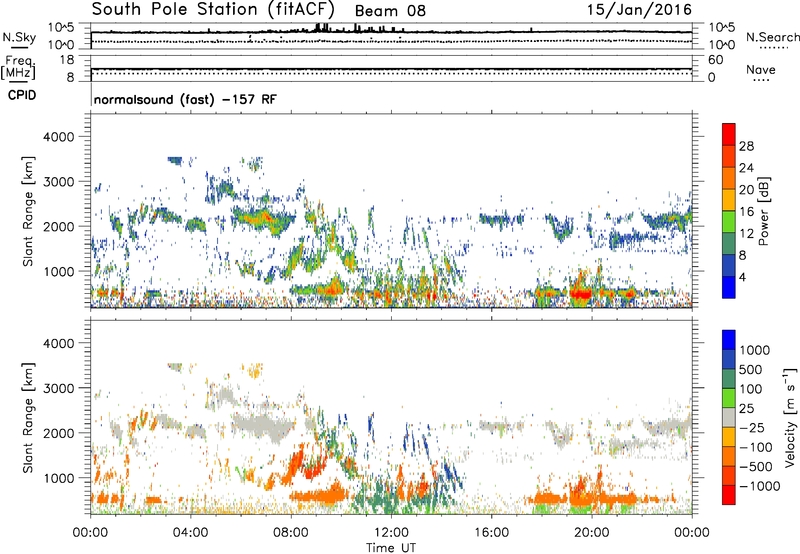The image size is (800, 554).
Task: Click the 'Slant Range [km]' label of power panel
Action: pyautogui.click(x=28, y=211)
